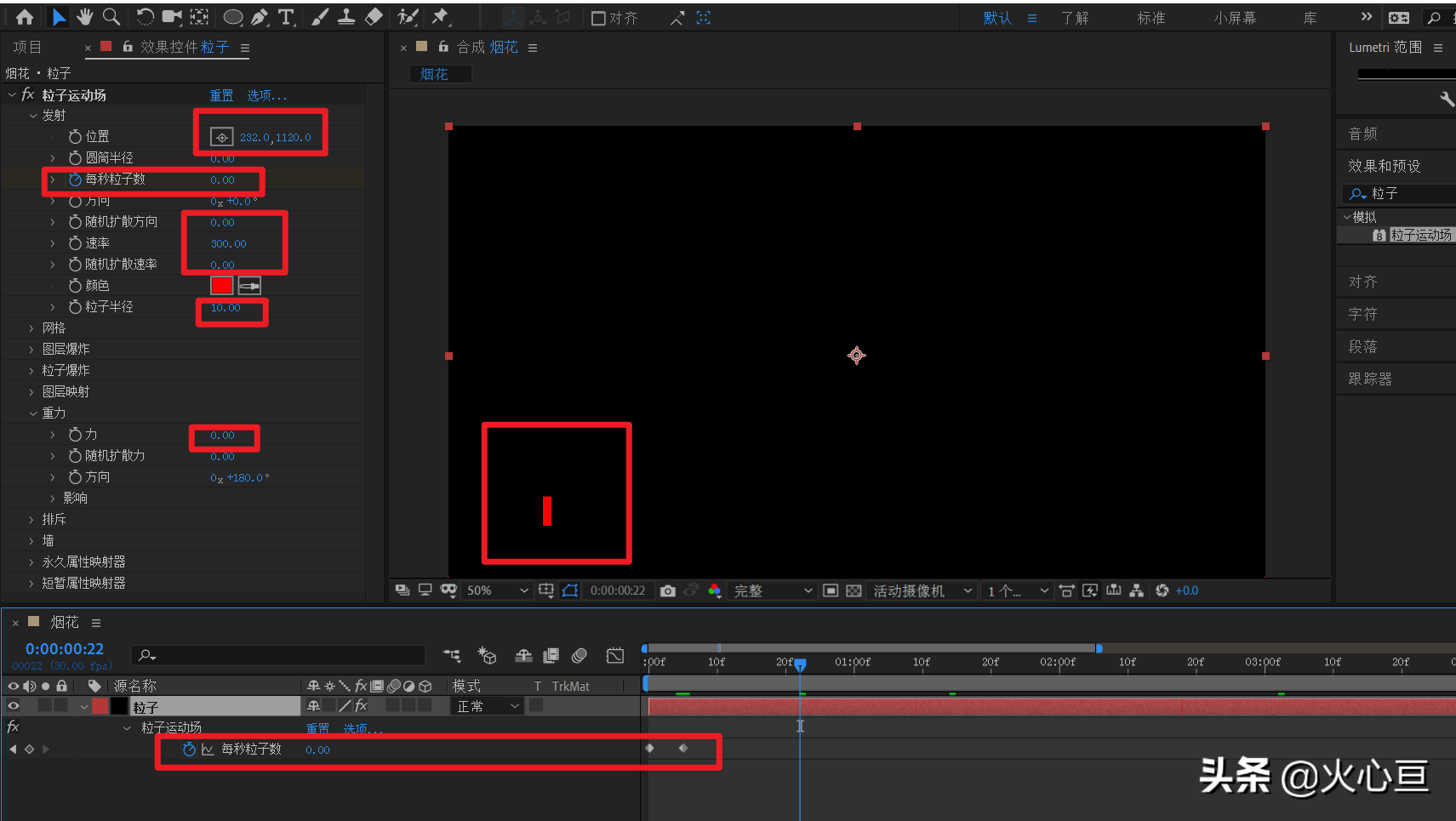Toggle stopwatch for 粒子半径 property
The width and height of the screenshot is (1456, 821).
click(x=75, y=307)
